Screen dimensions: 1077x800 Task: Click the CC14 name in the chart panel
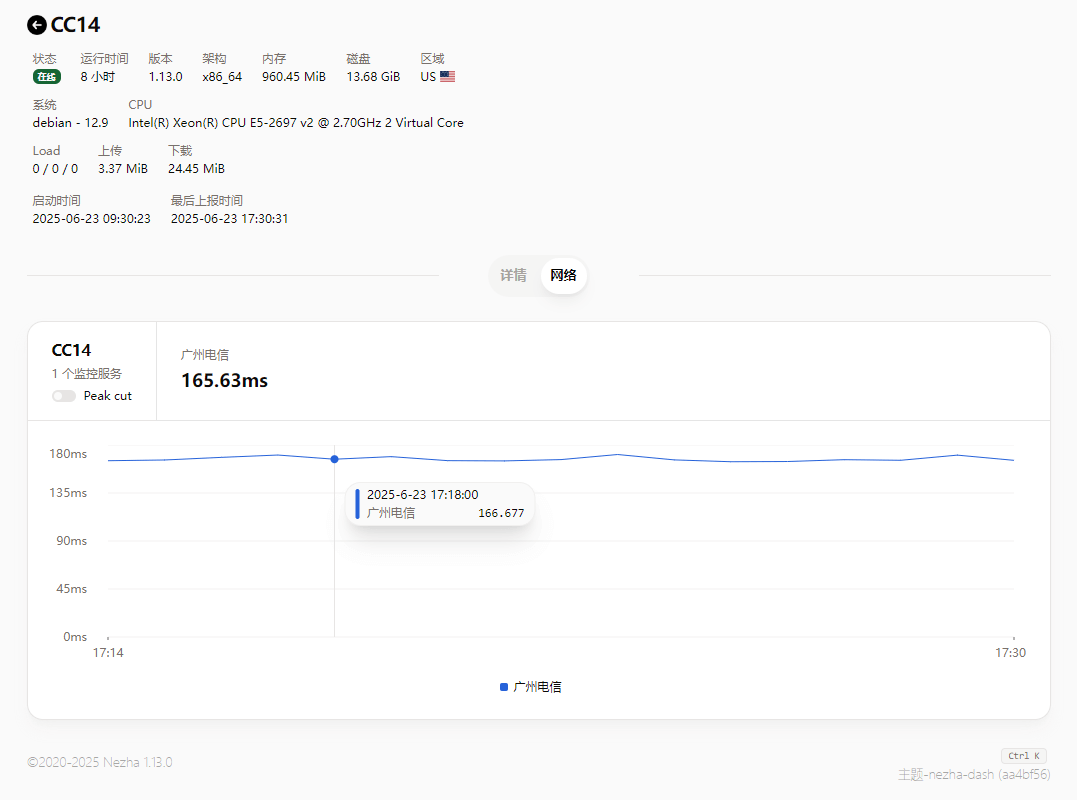71,350
